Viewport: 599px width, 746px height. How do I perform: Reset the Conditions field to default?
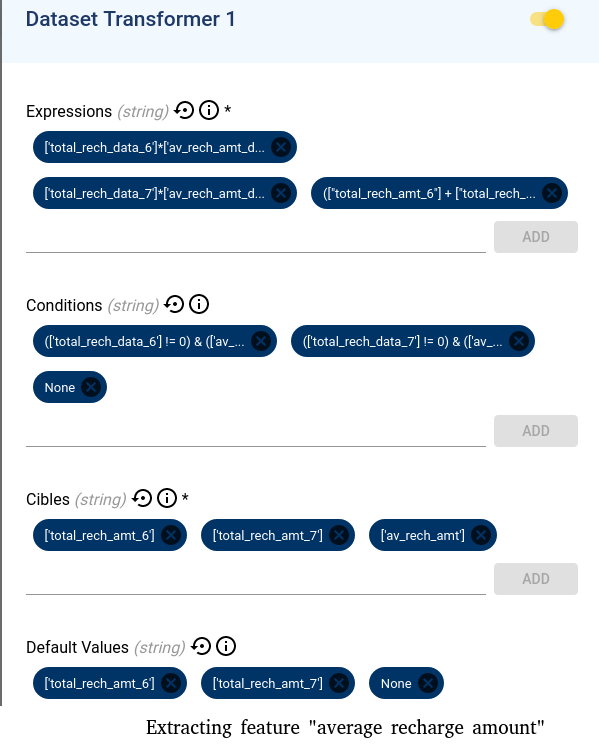tap(174, 304)
